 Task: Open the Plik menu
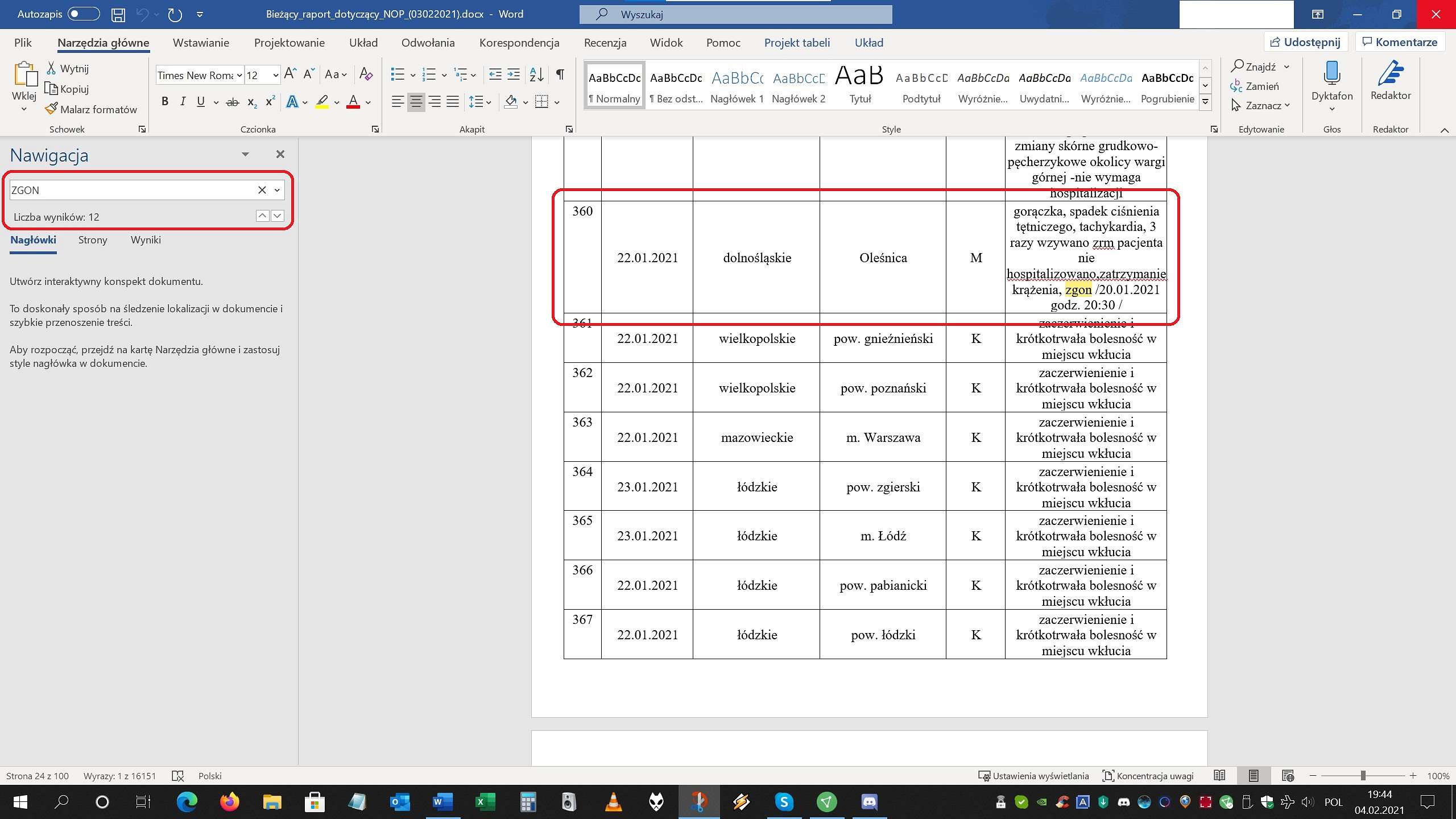23,43
